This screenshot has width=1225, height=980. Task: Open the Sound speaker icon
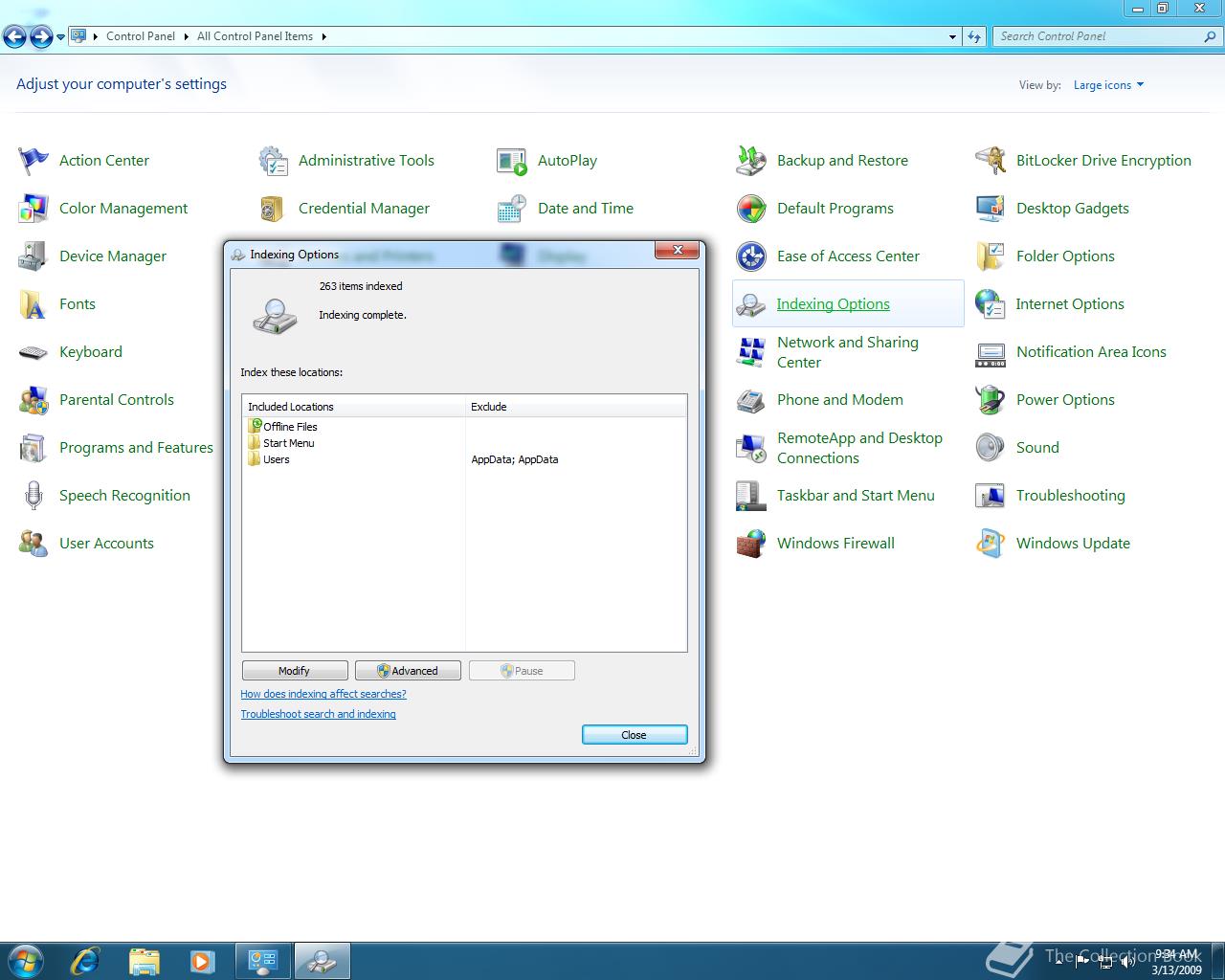(991, 448)
